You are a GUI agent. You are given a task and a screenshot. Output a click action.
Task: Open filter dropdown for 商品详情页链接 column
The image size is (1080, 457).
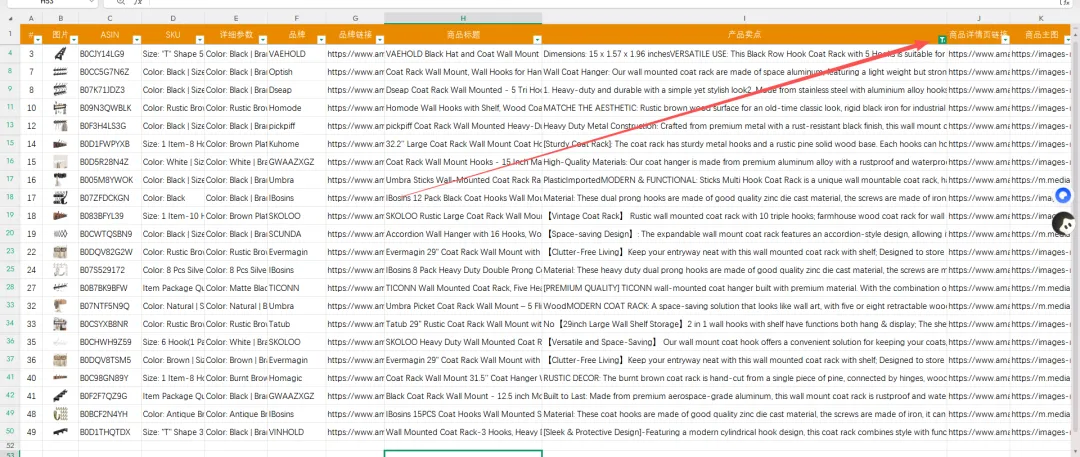pyautogui.click(x=1005, y=40)
